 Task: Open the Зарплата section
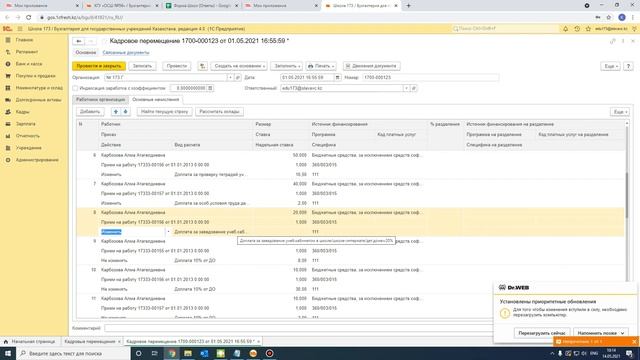[25, 124]
